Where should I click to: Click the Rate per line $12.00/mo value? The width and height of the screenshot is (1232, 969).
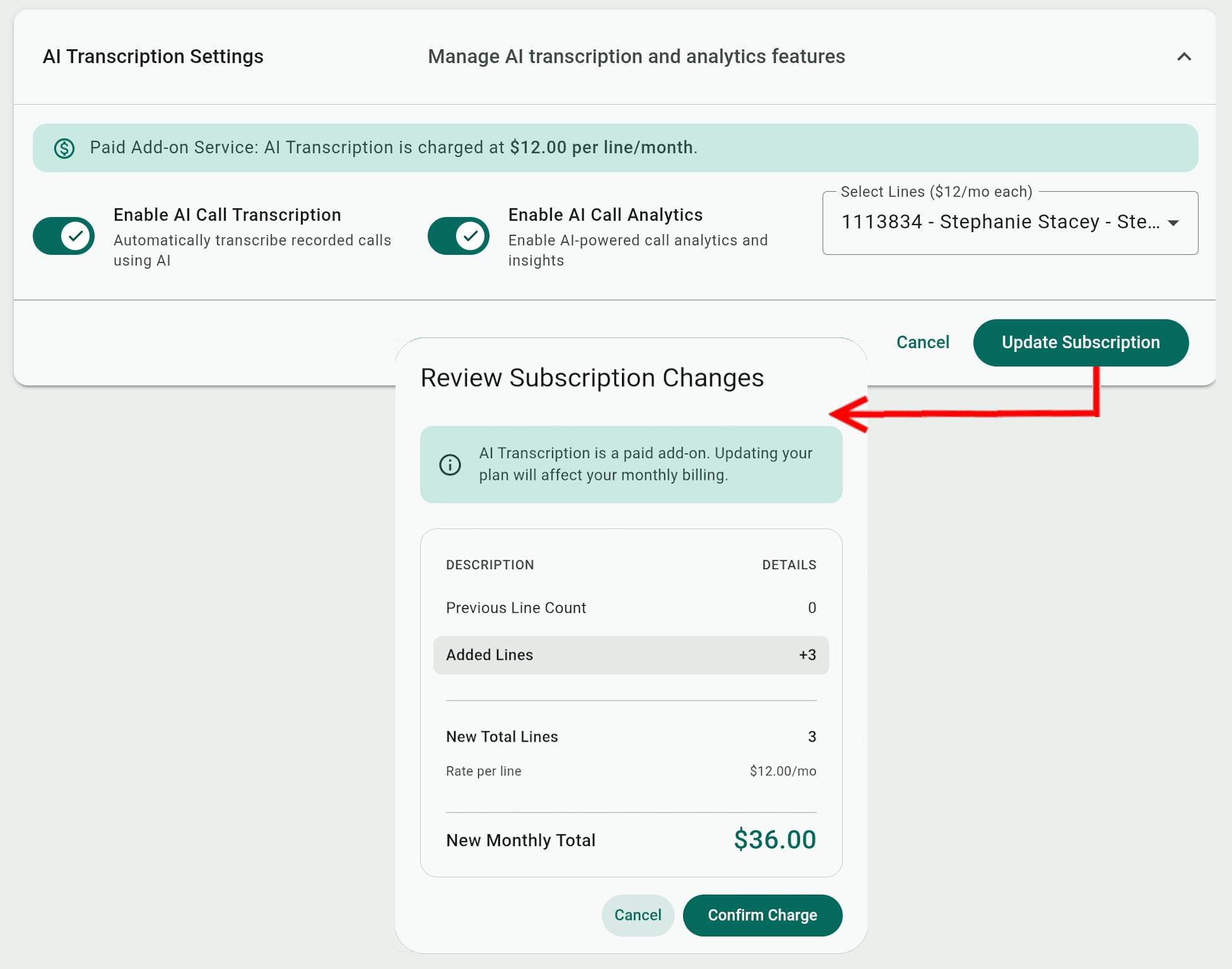click(x=782, y=771)
